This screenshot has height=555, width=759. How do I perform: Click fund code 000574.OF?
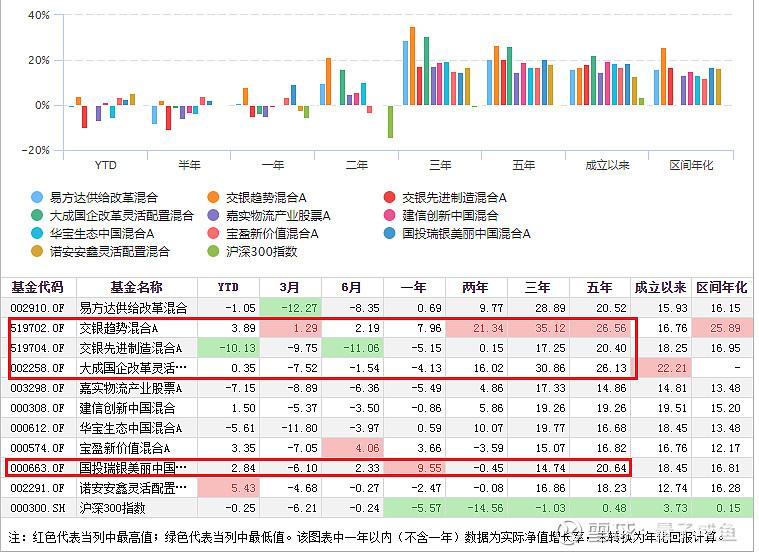[x=38, y=448]
